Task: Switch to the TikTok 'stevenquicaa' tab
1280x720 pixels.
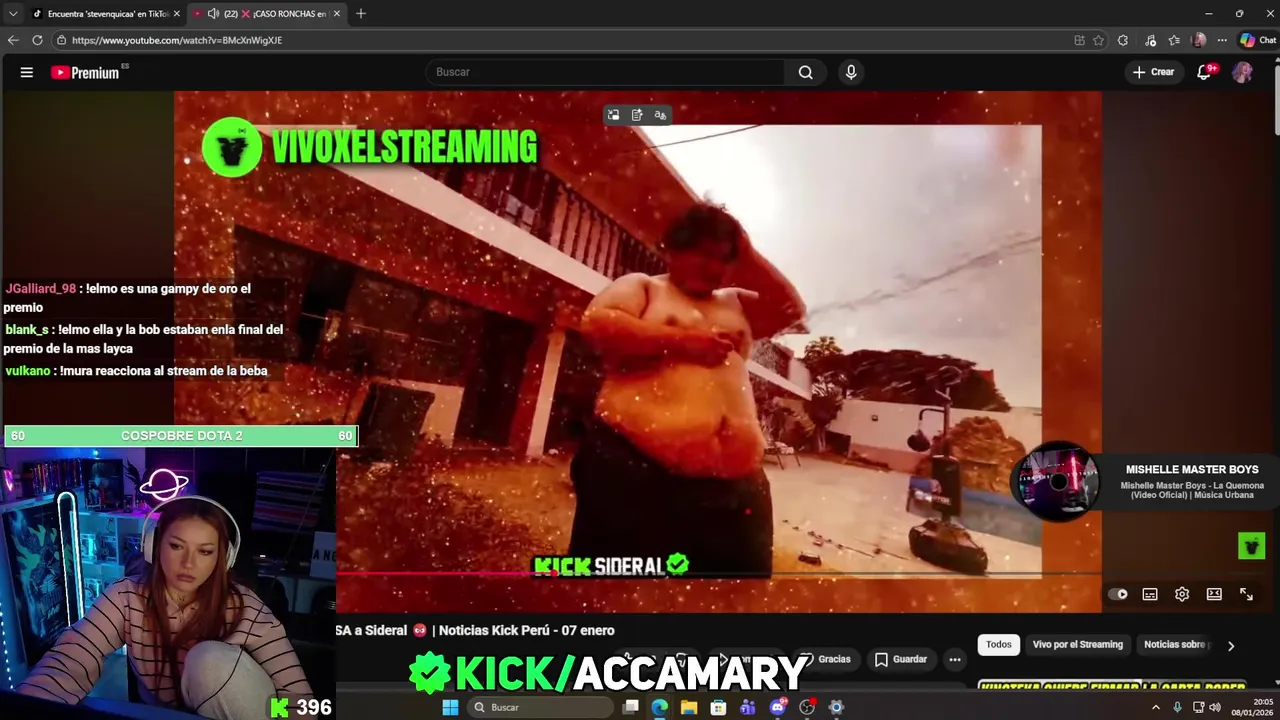Action: [x=105, y=13]
